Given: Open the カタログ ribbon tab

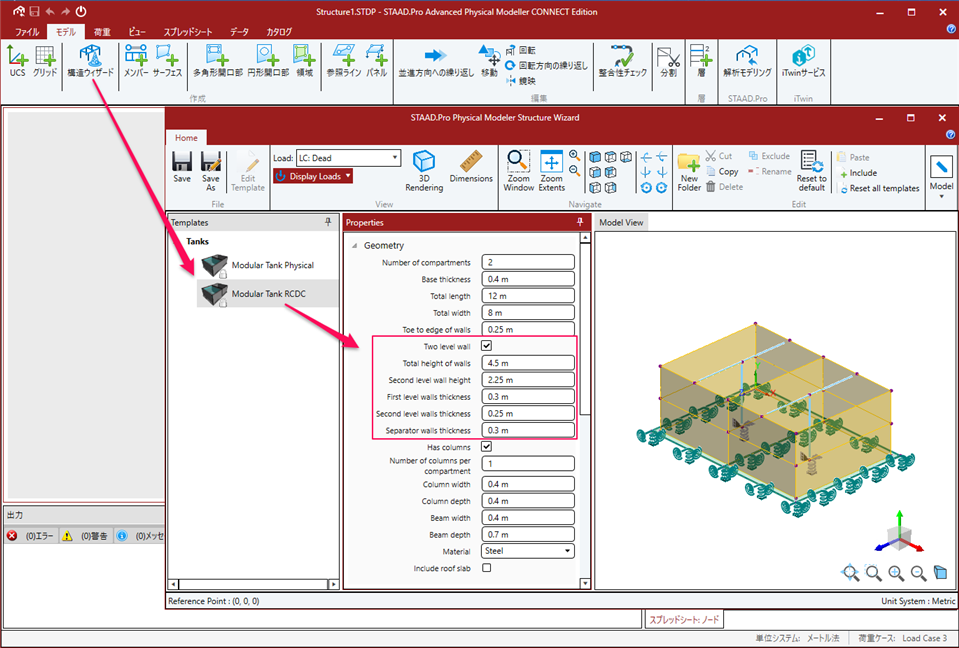Looking at the screenshot, I should coord(279,32).
